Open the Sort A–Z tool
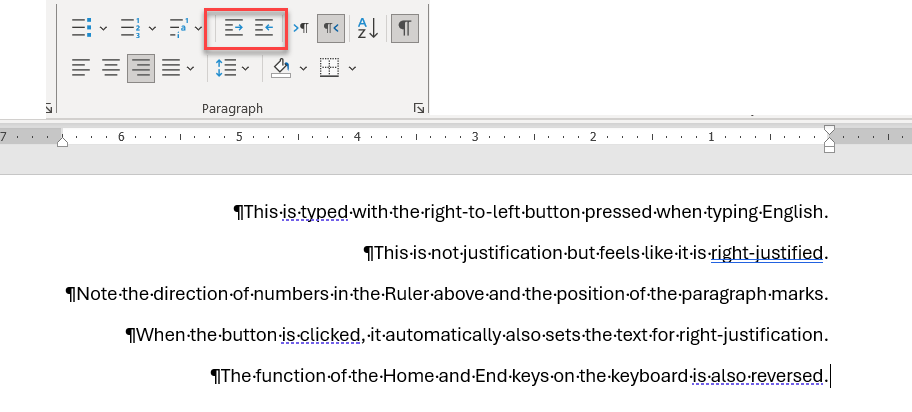Screen dimensions: 912x412 368,27
